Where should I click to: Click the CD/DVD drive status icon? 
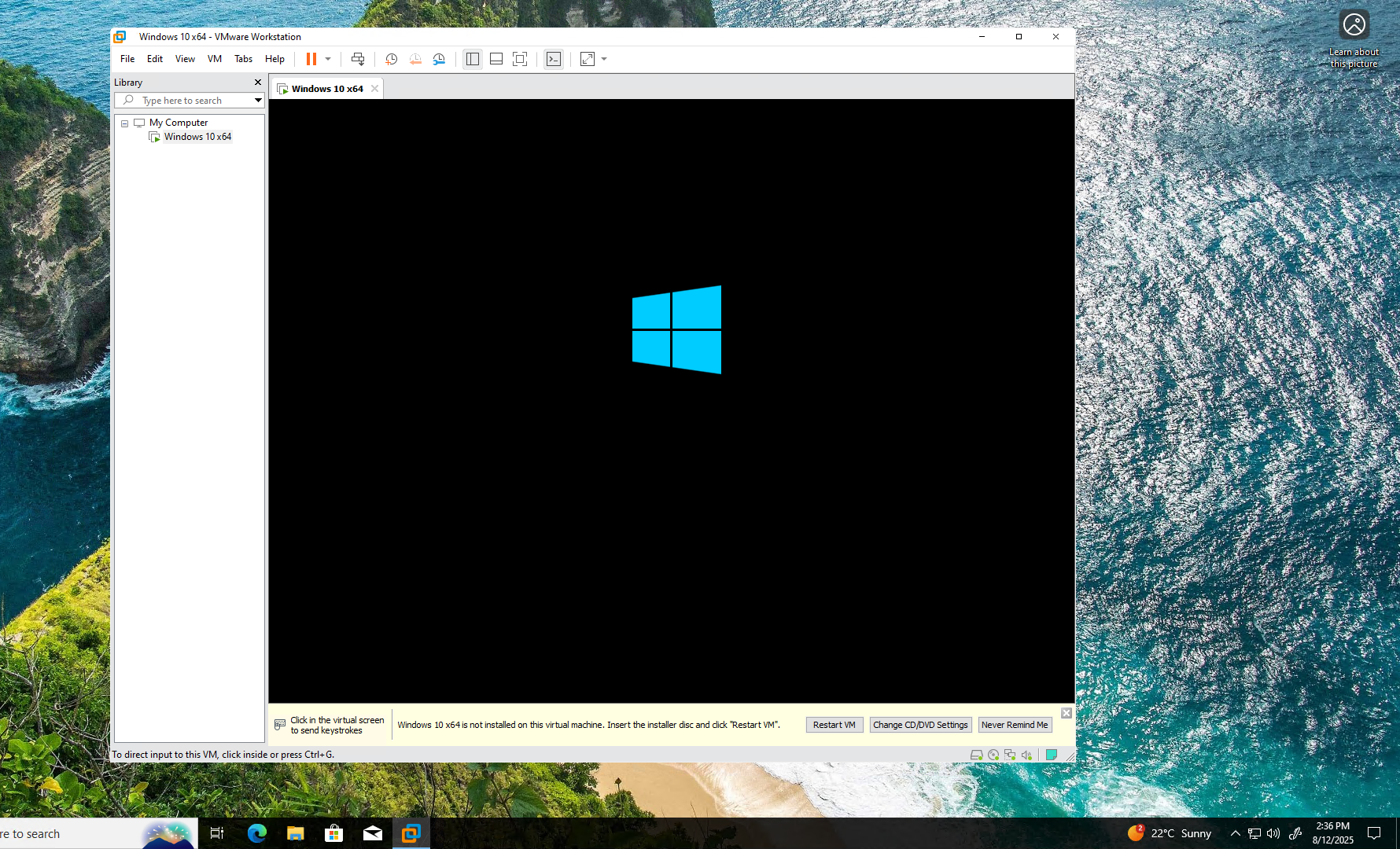coord(993,755)
